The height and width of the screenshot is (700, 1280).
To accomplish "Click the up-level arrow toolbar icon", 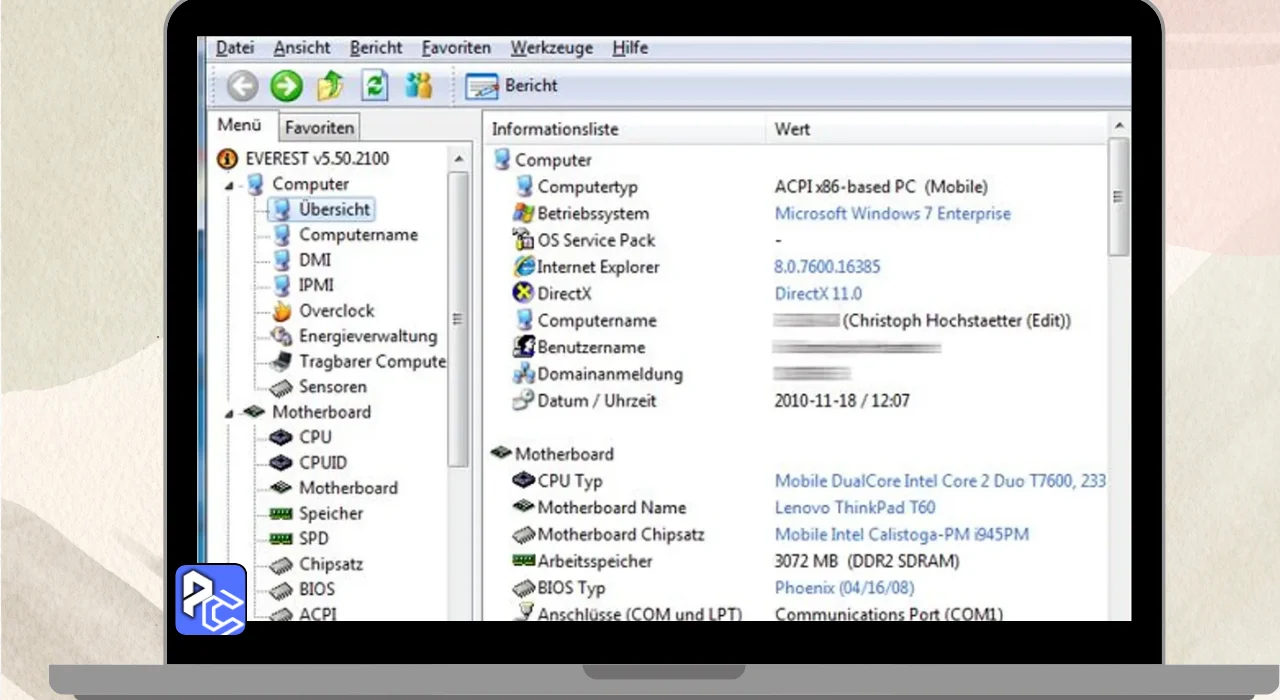I will 330,86.
